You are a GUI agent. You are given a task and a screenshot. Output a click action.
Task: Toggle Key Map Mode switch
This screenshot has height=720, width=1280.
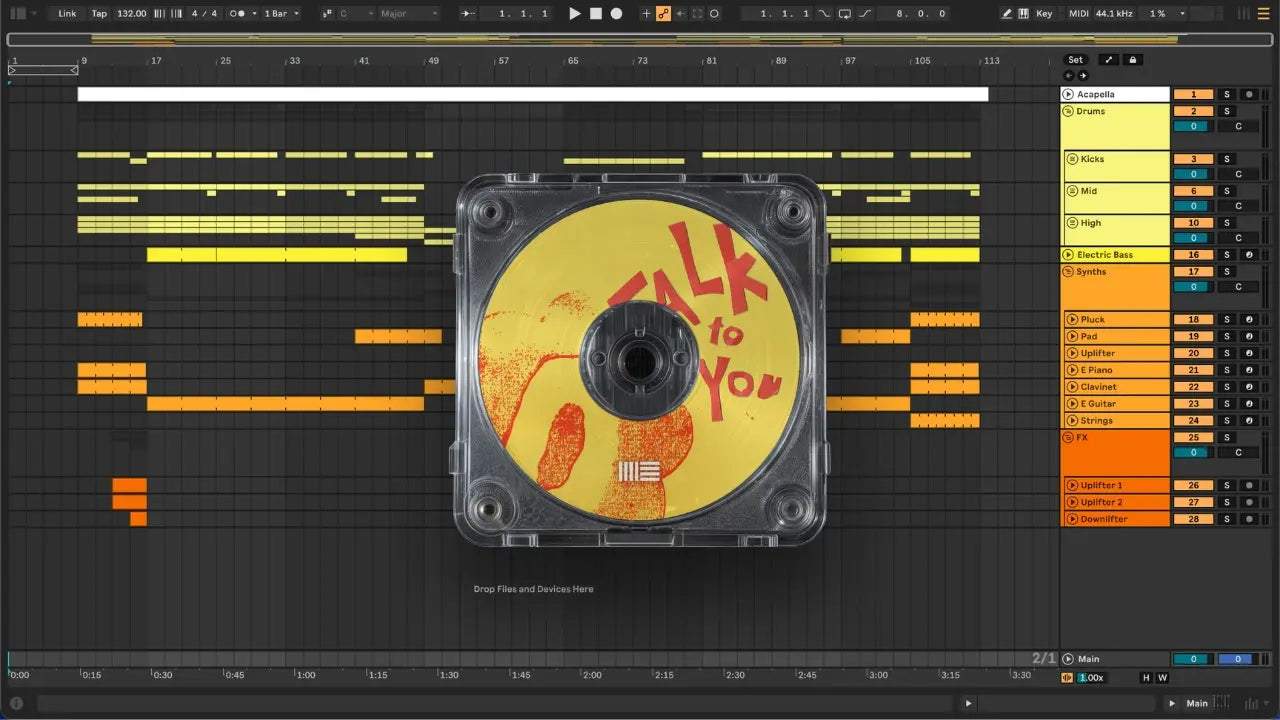[1044, 14]
